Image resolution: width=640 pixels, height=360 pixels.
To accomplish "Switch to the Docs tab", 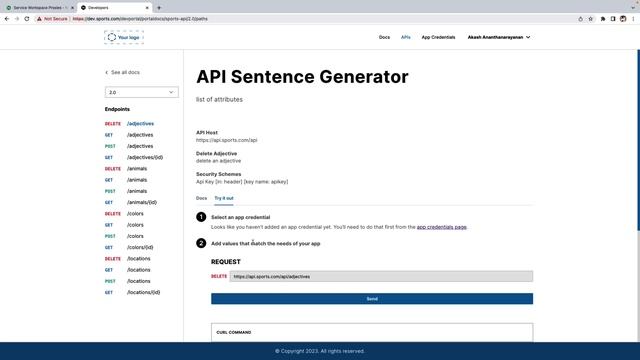I will click(x=201, y=198).
